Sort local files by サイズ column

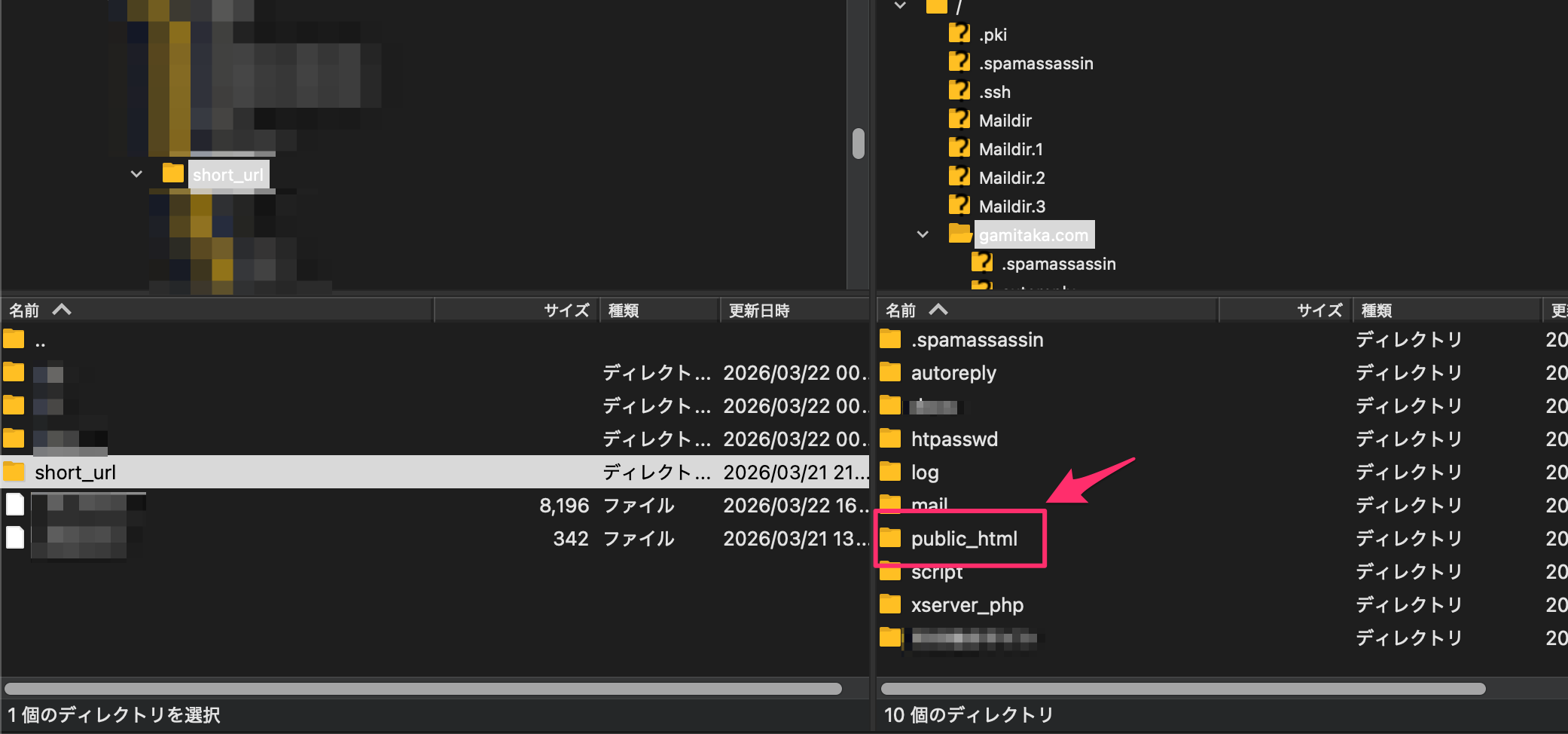point(566,310)
